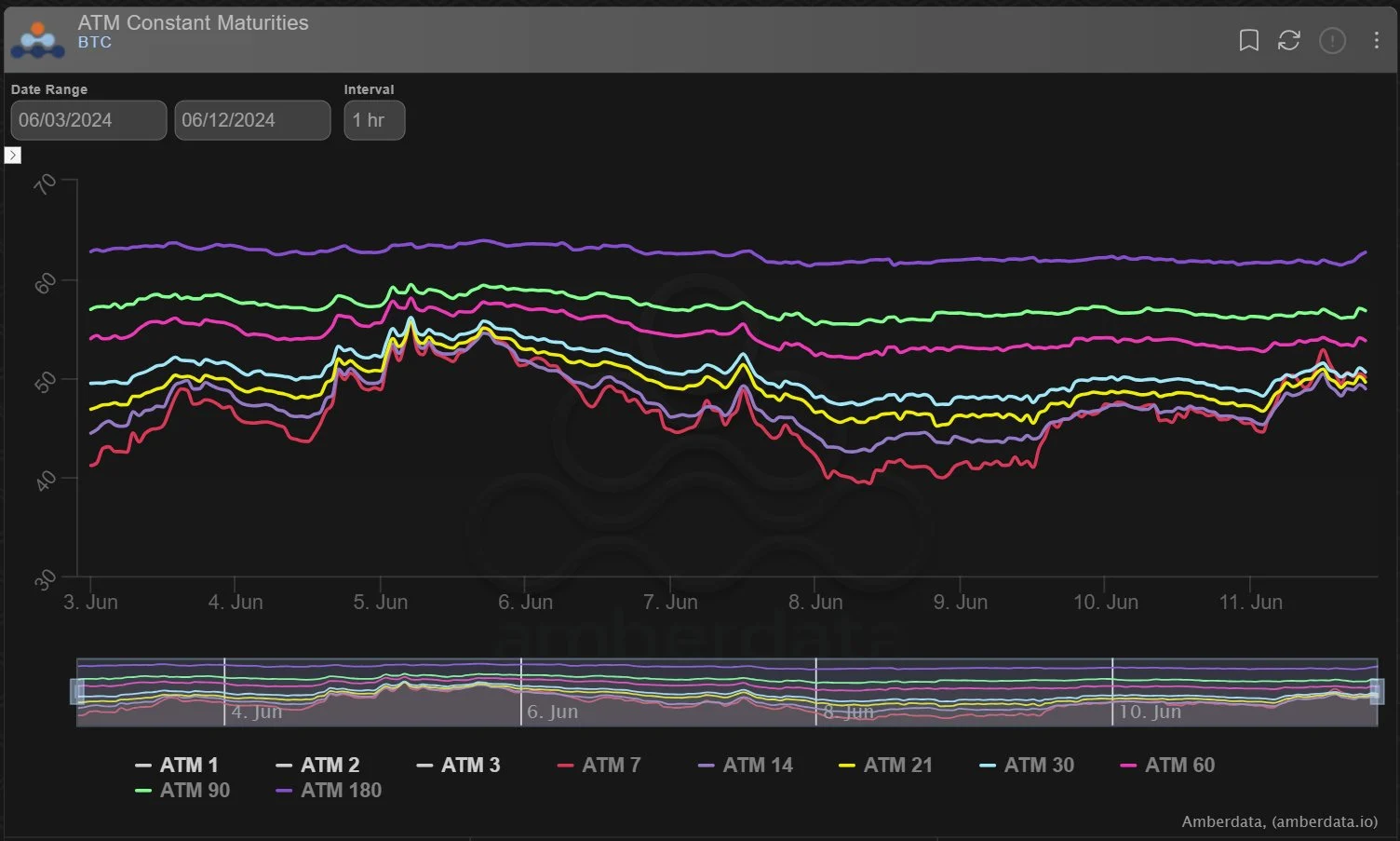Click the 40 y-axis label
Screen dimensions: 1400x841
(x=44, y=482)
